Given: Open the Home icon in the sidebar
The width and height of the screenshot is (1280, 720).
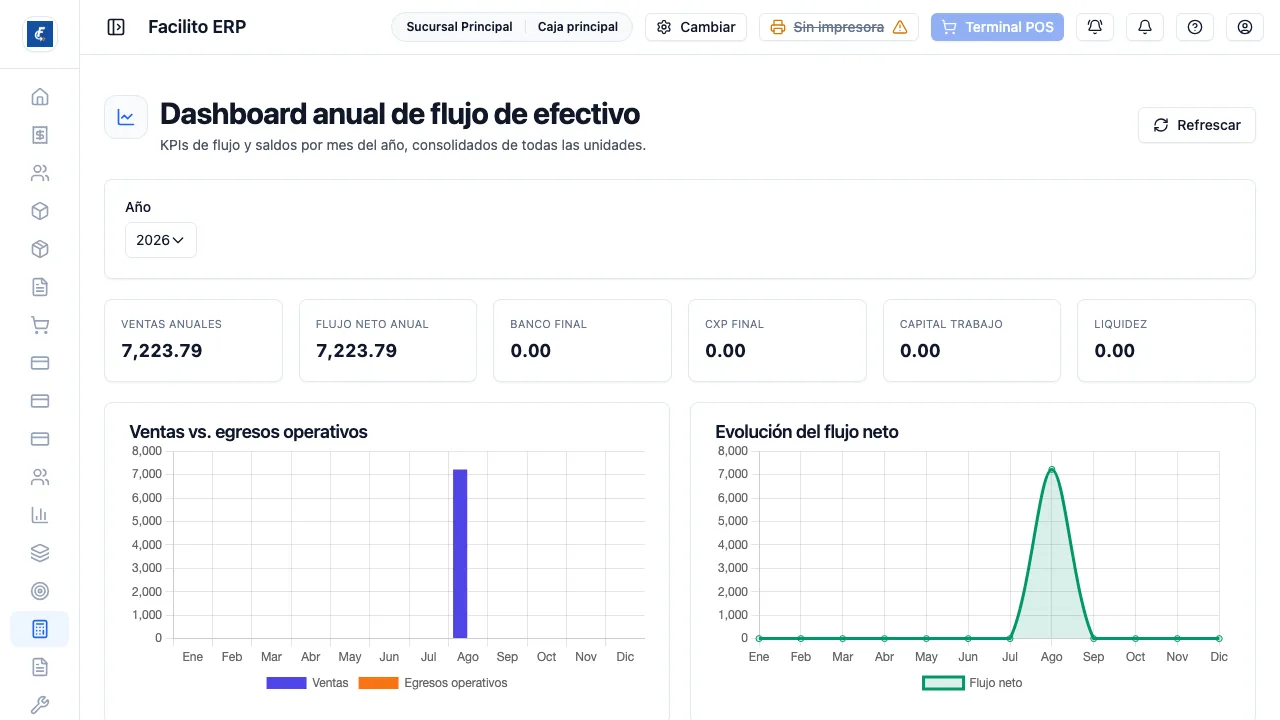Looking at the screenshot, I should tap(40, 97).
